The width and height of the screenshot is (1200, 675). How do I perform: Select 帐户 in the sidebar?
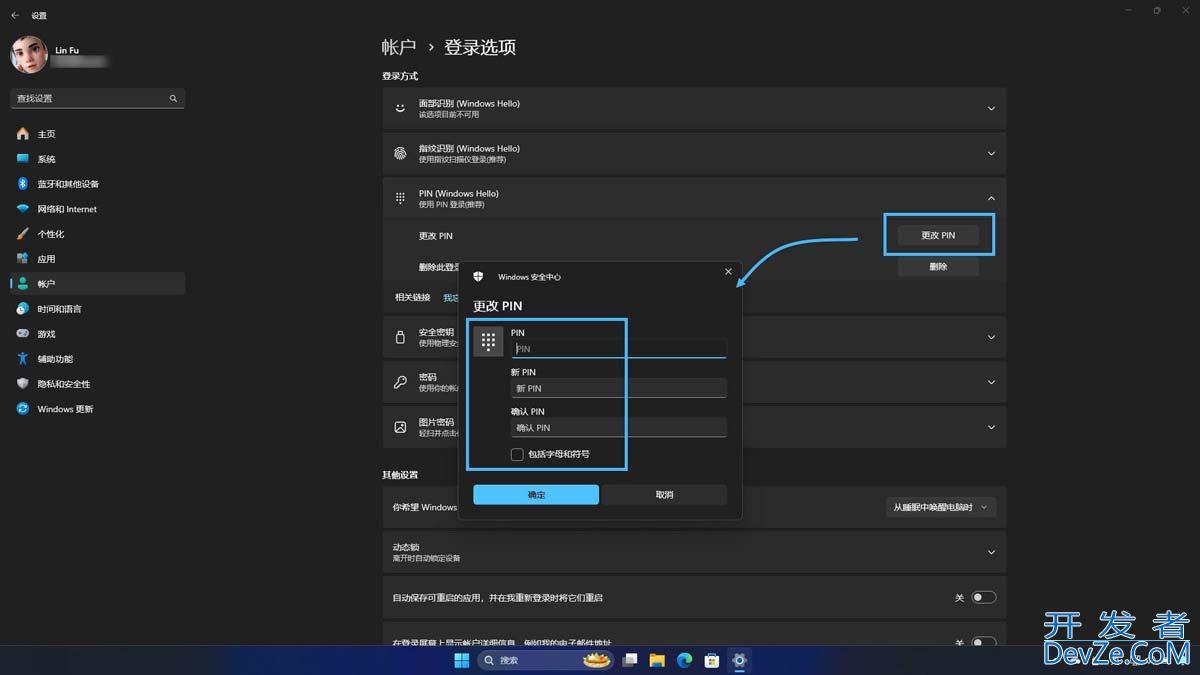[98, 284]
